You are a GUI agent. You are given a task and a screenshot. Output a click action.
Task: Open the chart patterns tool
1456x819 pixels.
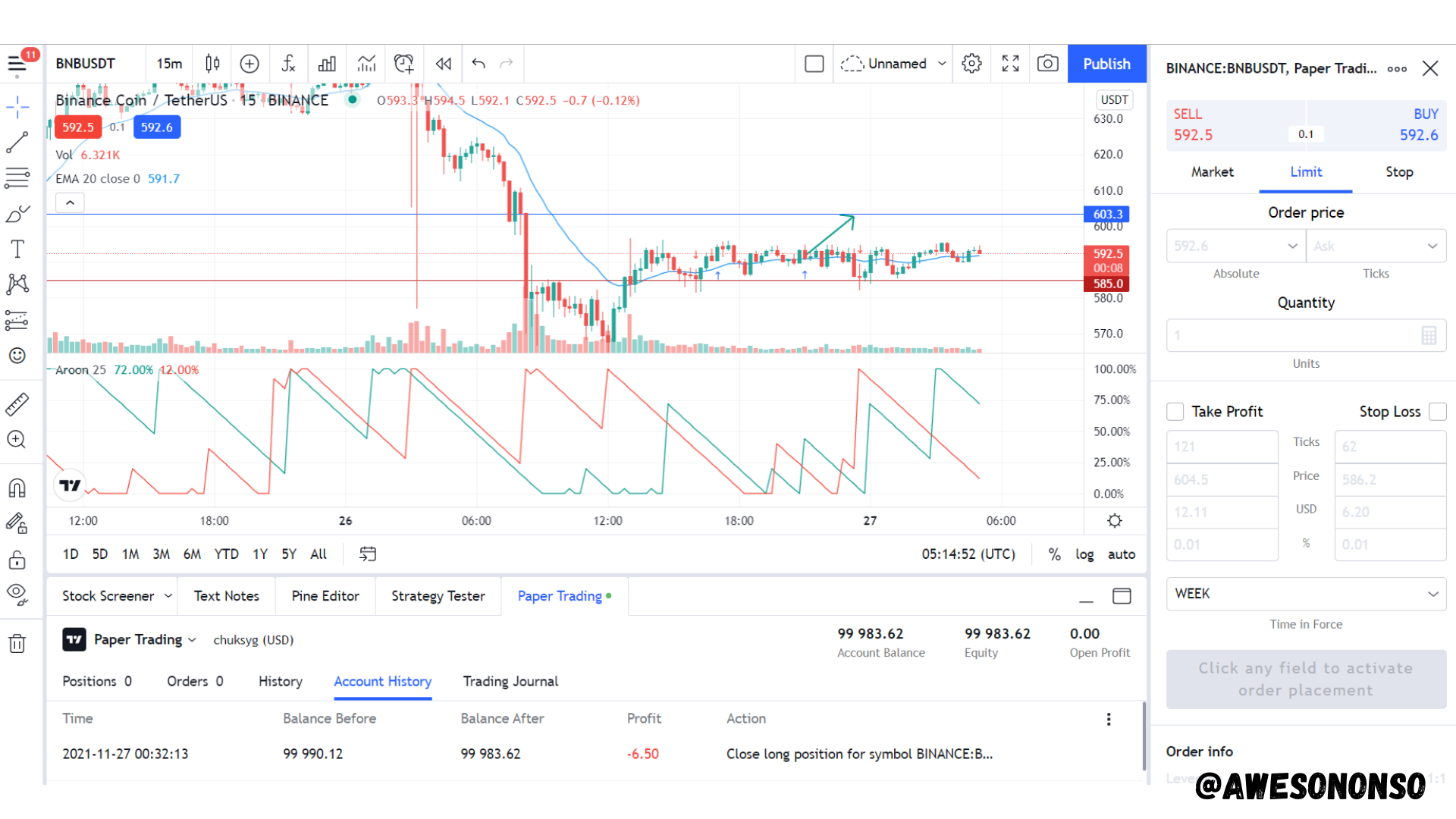tap(17, 284)
